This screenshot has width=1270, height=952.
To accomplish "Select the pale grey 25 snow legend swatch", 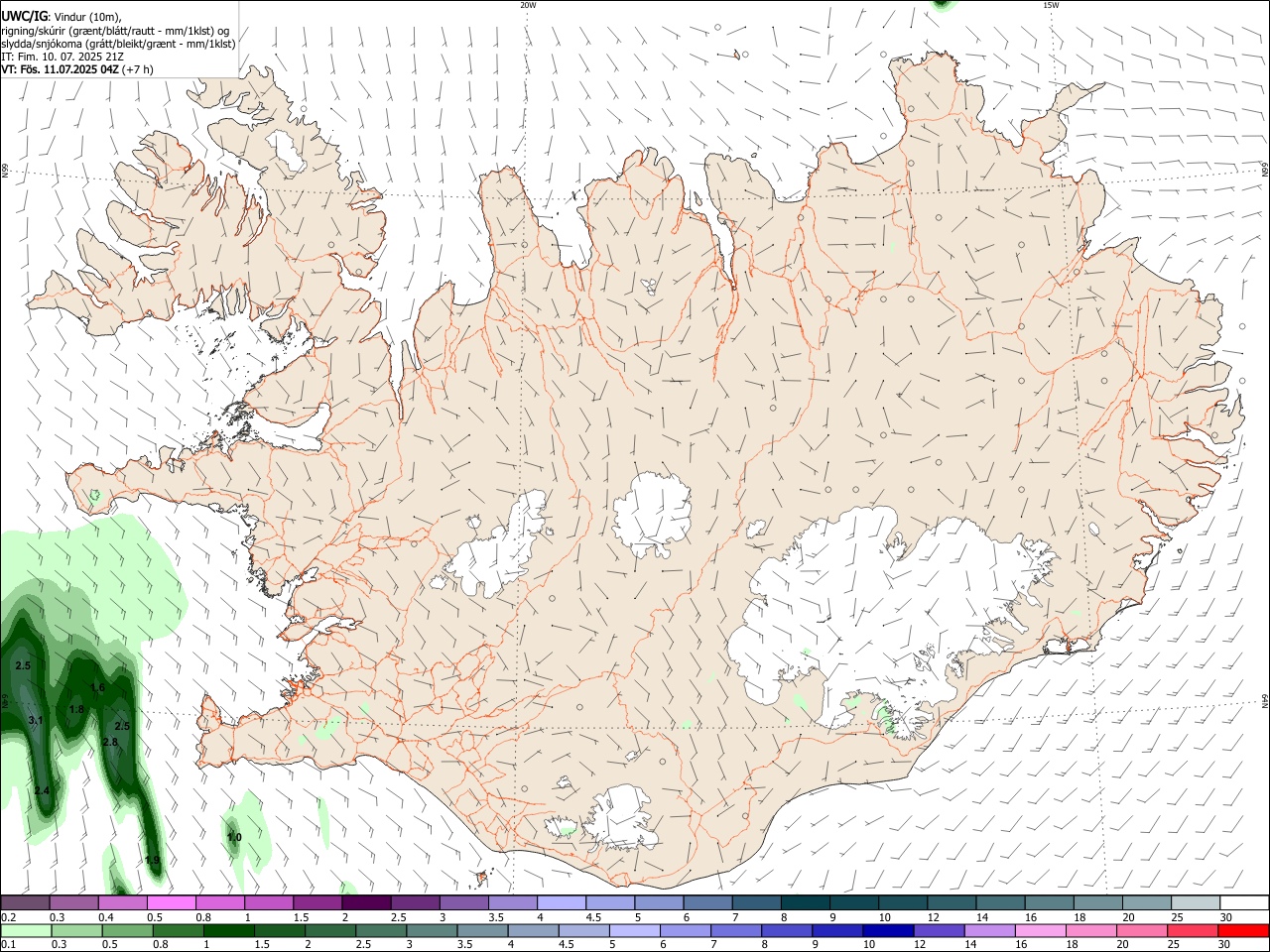I will pos(1195,903).
